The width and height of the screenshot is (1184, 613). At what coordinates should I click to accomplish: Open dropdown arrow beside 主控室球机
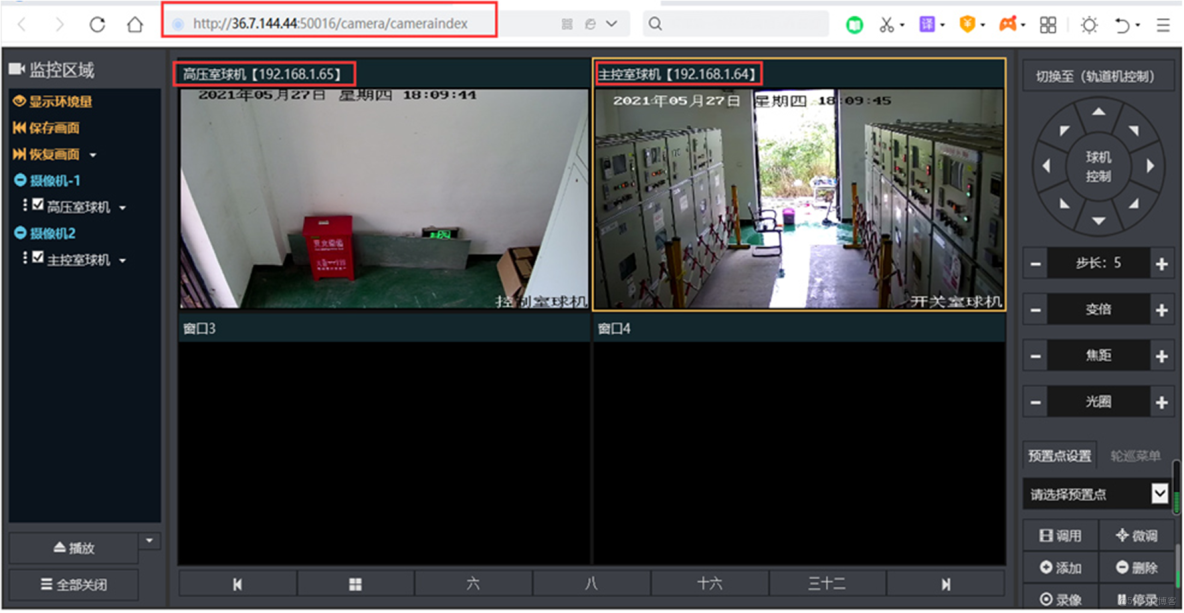pos(122,260)
